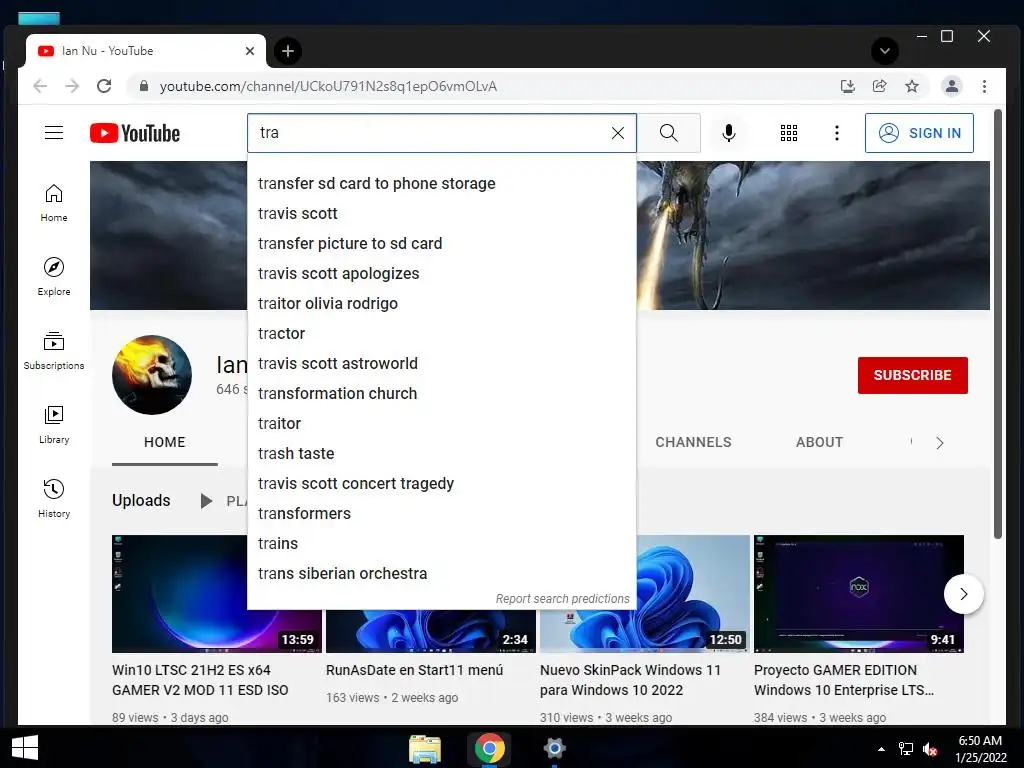Viewport: 1024px width, 768px height.
Task: Go back with browser back arrow
Action: pos(40,86)
